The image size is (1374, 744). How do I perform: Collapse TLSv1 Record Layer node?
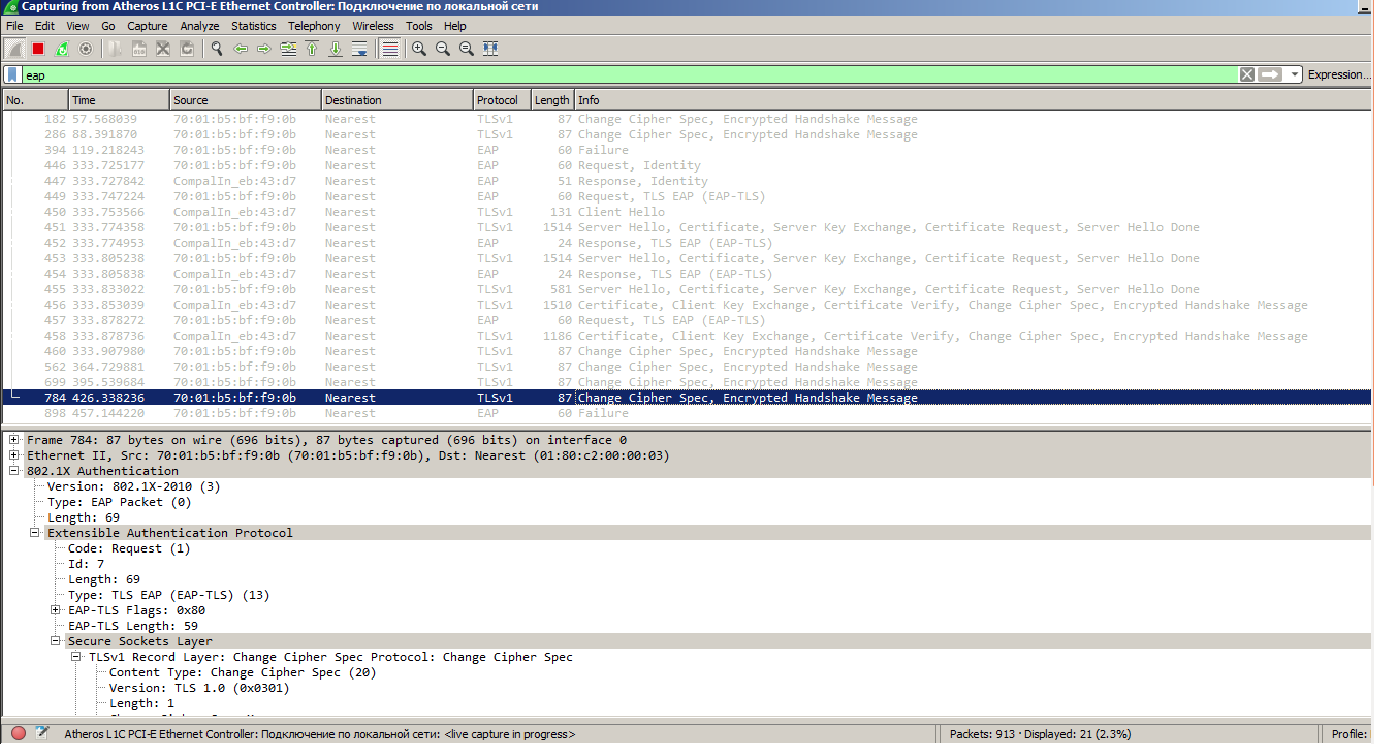[x=76, y=657]
